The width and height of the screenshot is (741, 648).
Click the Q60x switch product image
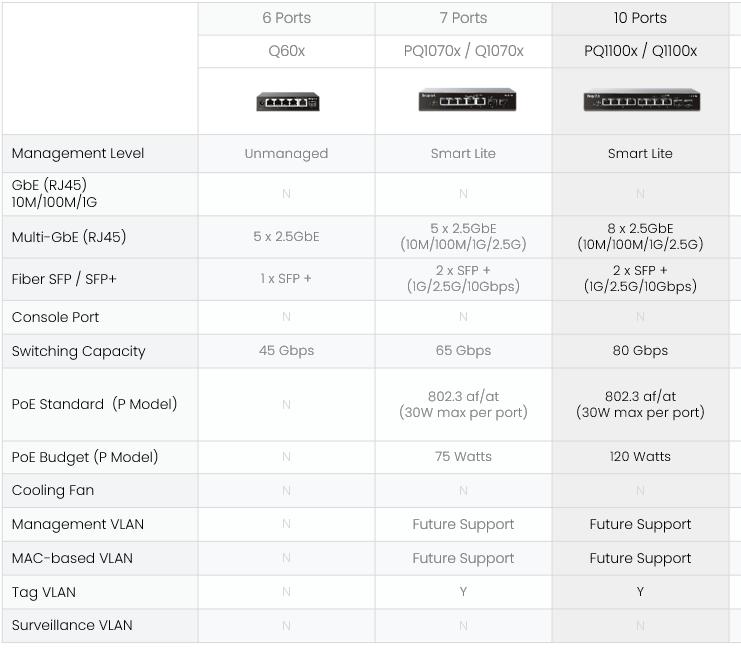click(x=287, y=101)
